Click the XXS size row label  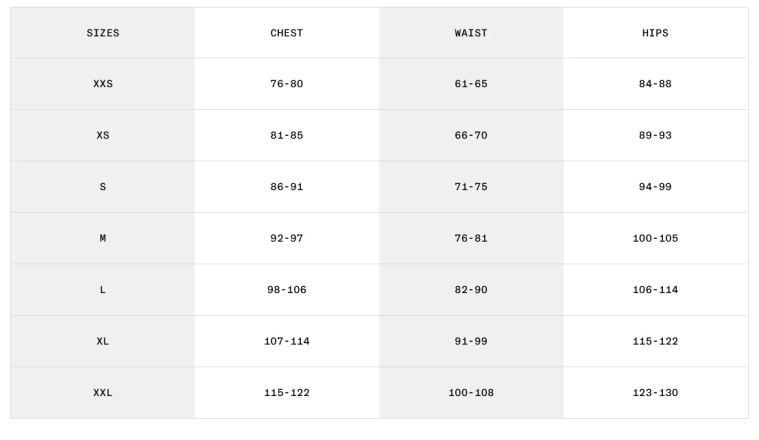pyautogui.click(x=103, y=84)
